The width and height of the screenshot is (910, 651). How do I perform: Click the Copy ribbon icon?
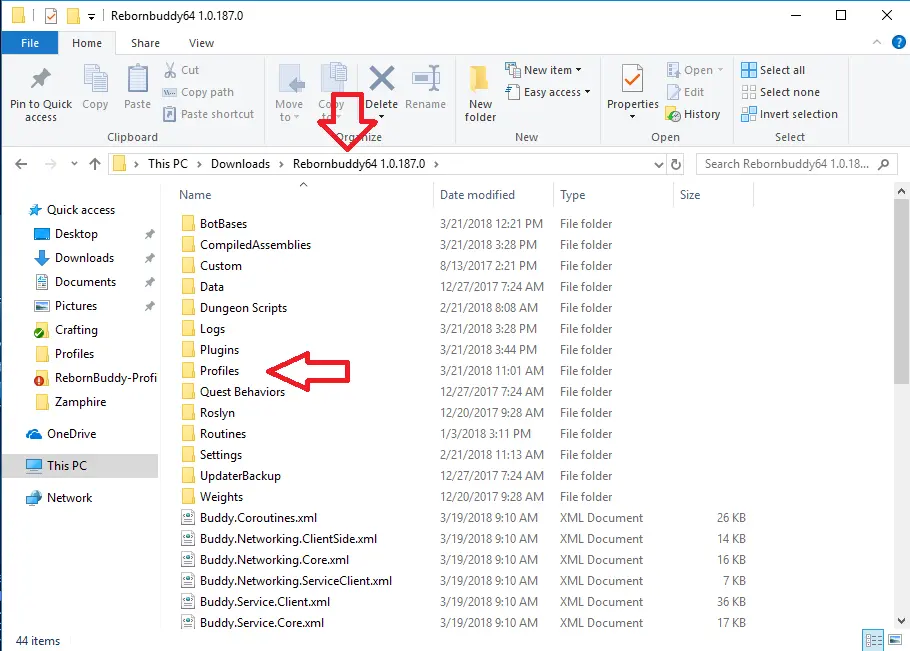coord(95,79)
